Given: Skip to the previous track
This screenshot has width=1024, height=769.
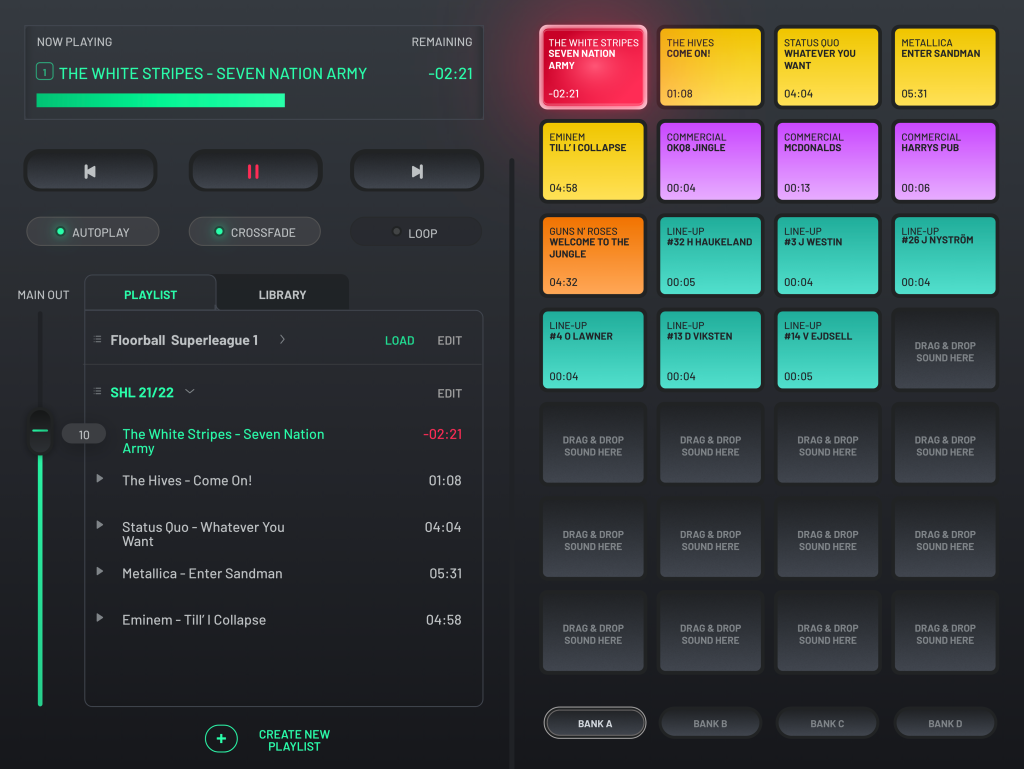Looking at the screenshot, I should coord(90,172).
